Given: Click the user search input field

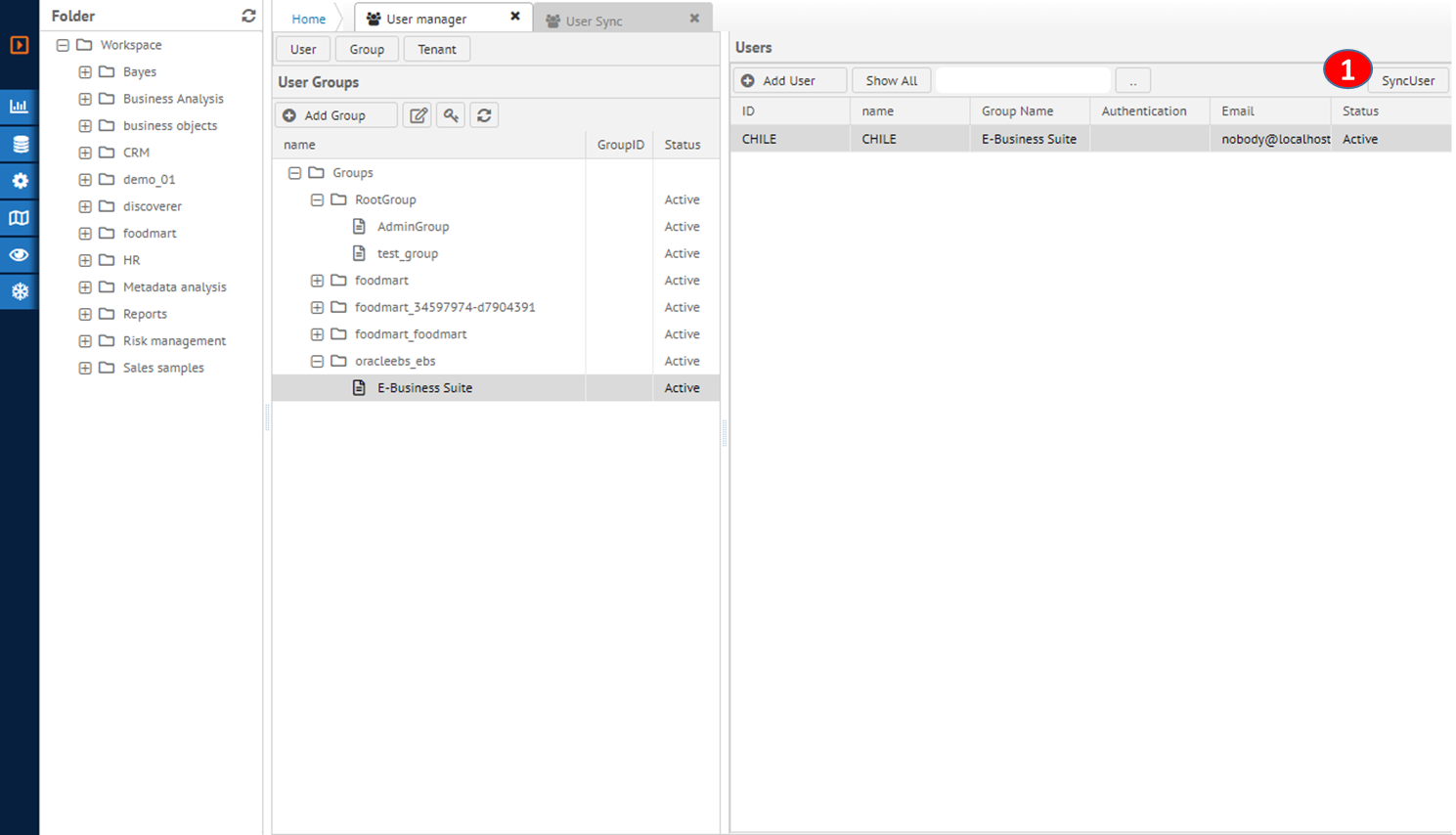Looking at the screenshot, I should coord(1023,80).
